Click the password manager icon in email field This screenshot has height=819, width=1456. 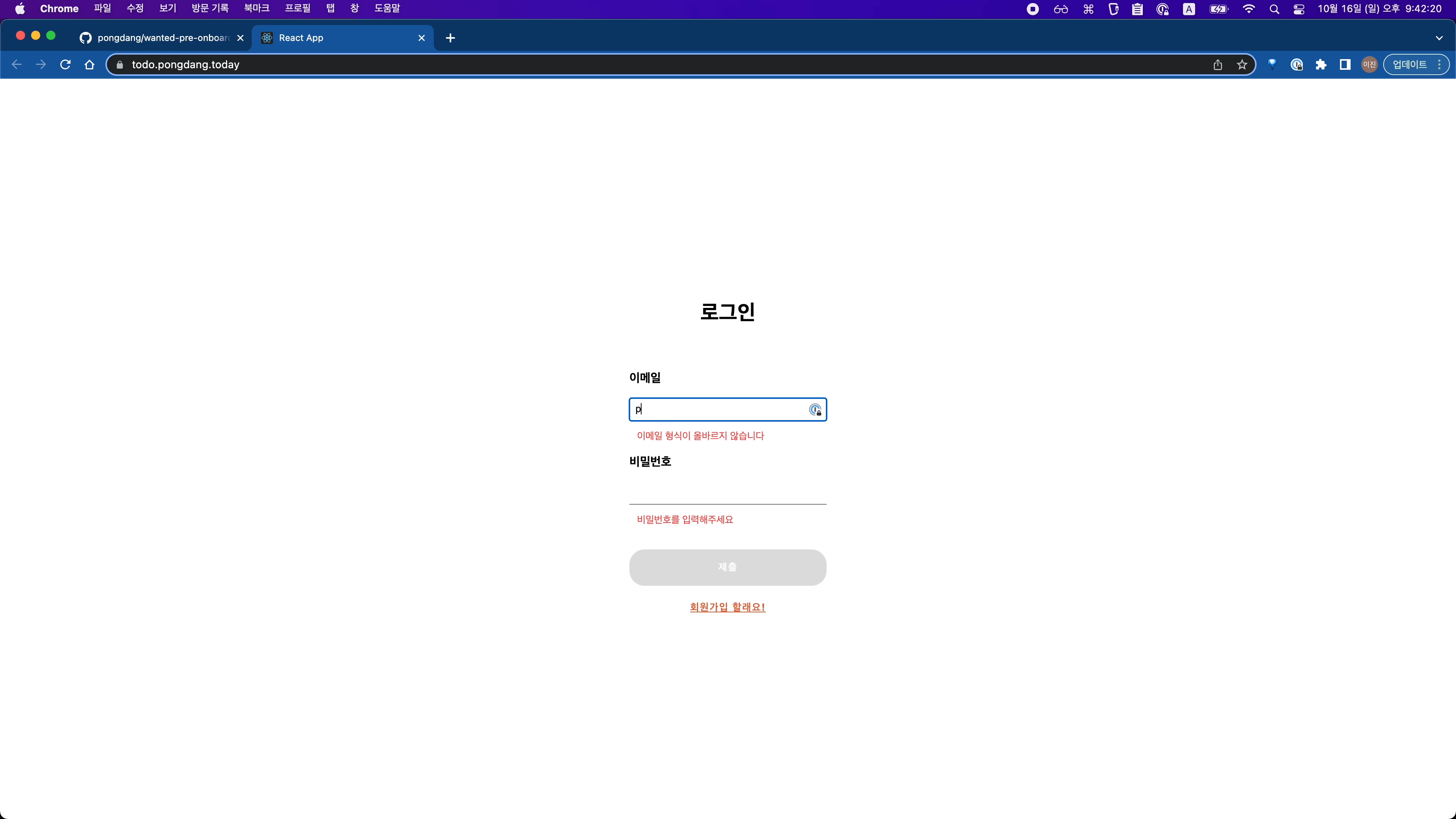(815, 410)
